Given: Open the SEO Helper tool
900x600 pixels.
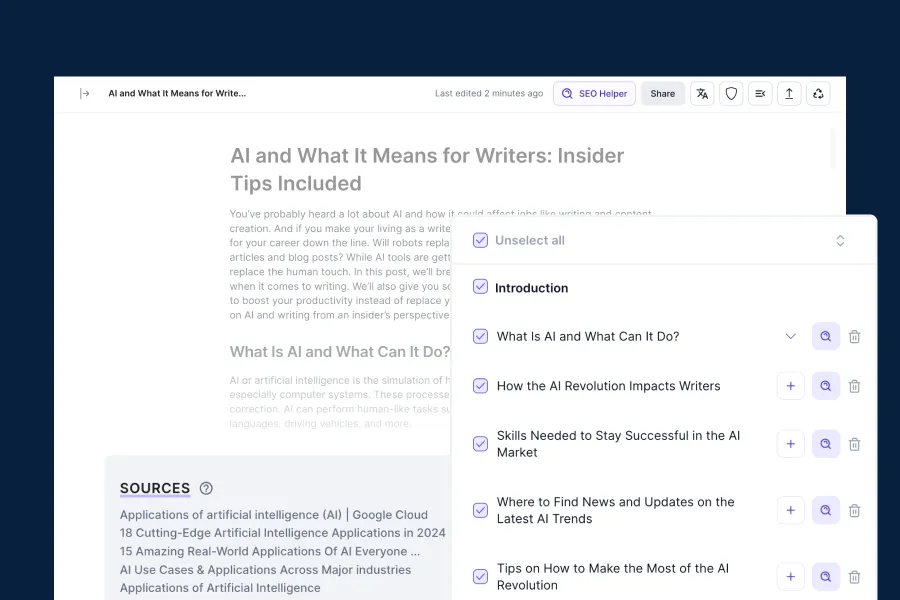Looking at the screenshot, I should 594,94.
